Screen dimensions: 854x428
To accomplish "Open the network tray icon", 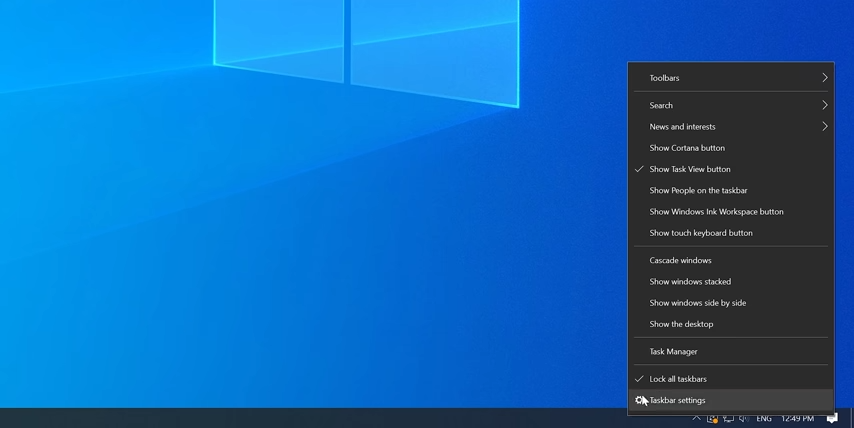I will [x=728, y=419].
